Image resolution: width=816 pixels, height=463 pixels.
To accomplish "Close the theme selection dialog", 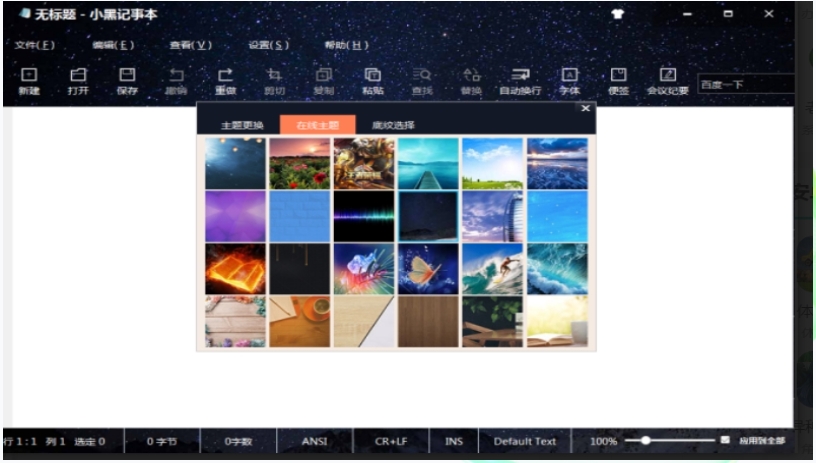I will pyautogui.click(x=585, y=108).
